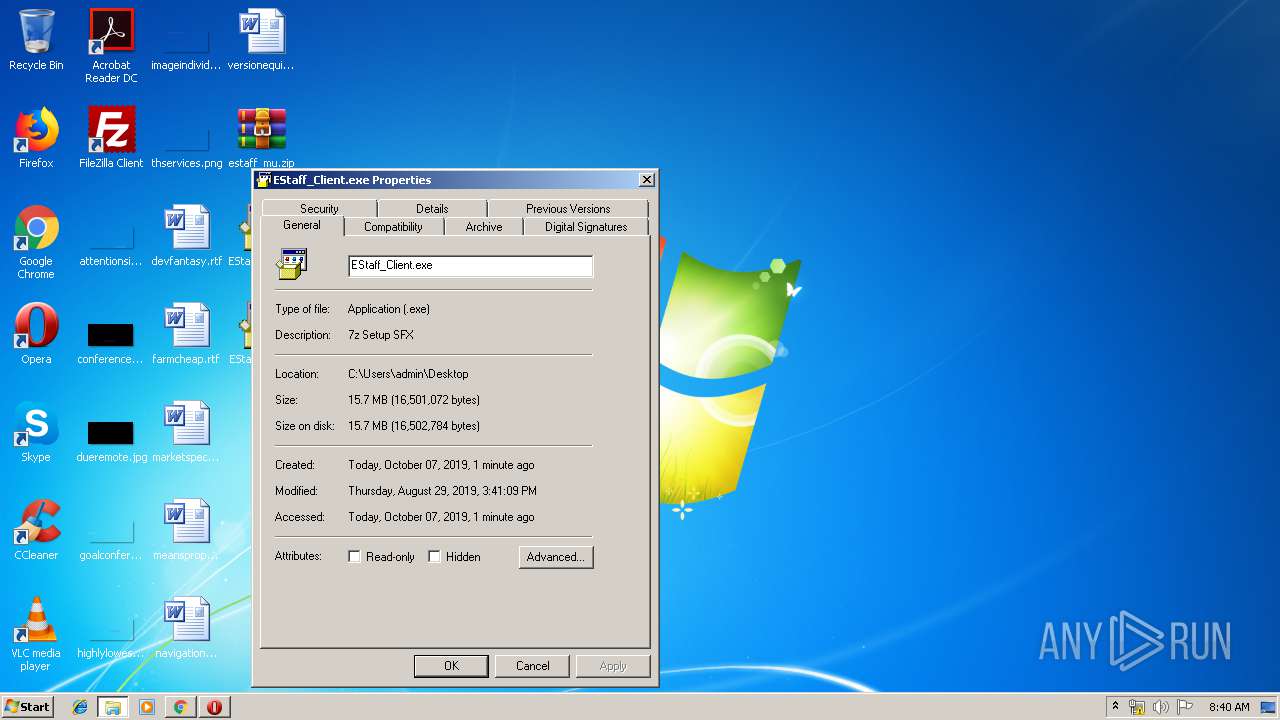
Task: Launch Skype desktop shortcut
Action: click(x=36, y=432)
